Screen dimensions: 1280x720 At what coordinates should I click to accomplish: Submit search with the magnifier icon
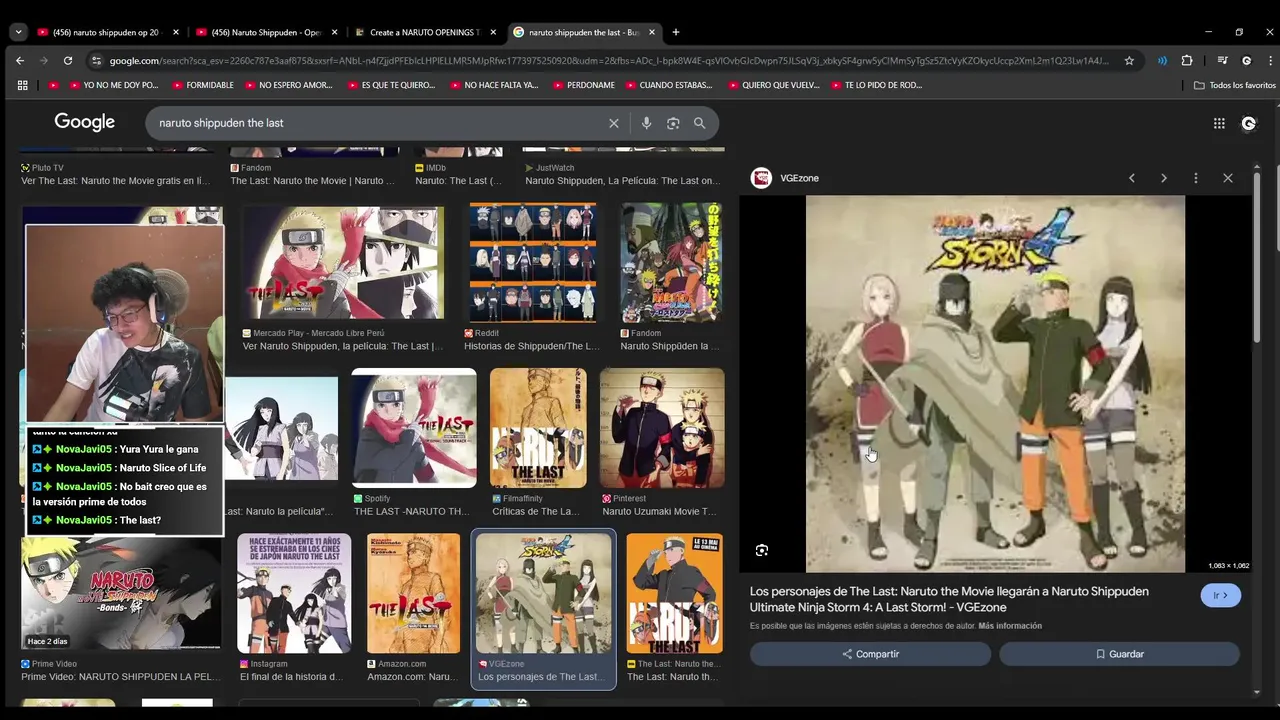[x=699, y=123]
